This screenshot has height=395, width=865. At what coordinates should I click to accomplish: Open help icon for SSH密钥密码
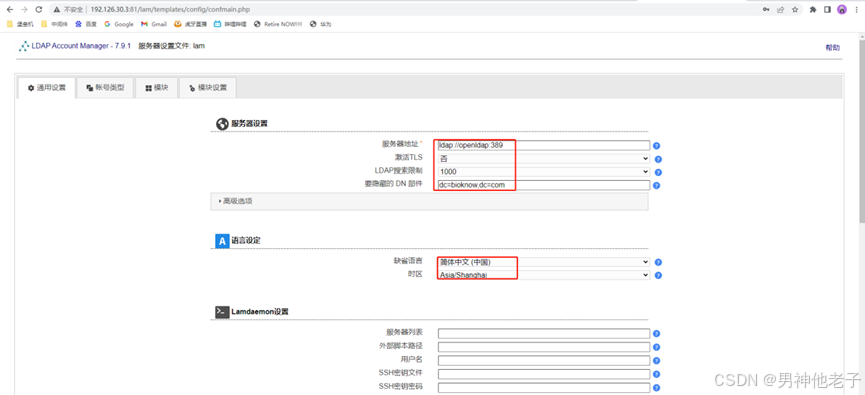656,387
